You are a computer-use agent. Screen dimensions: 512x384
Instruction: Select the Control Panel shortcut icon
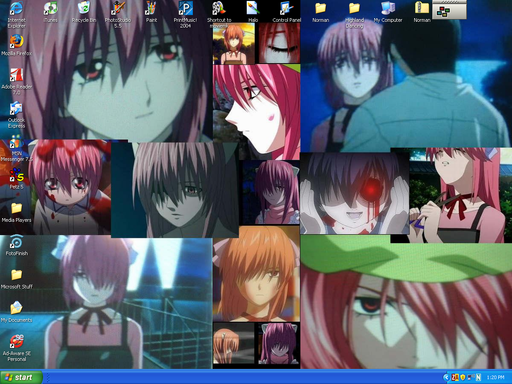tap(286, 12)
